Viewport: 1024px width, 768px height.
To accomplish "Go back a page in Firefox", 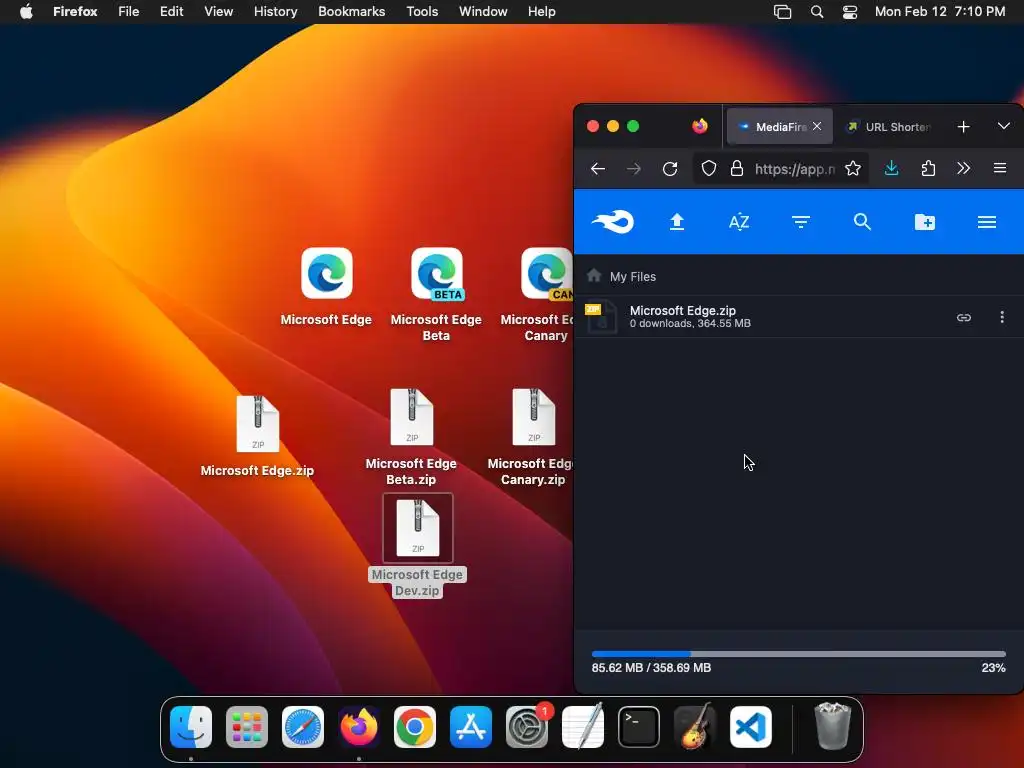I will click(598, 169).
